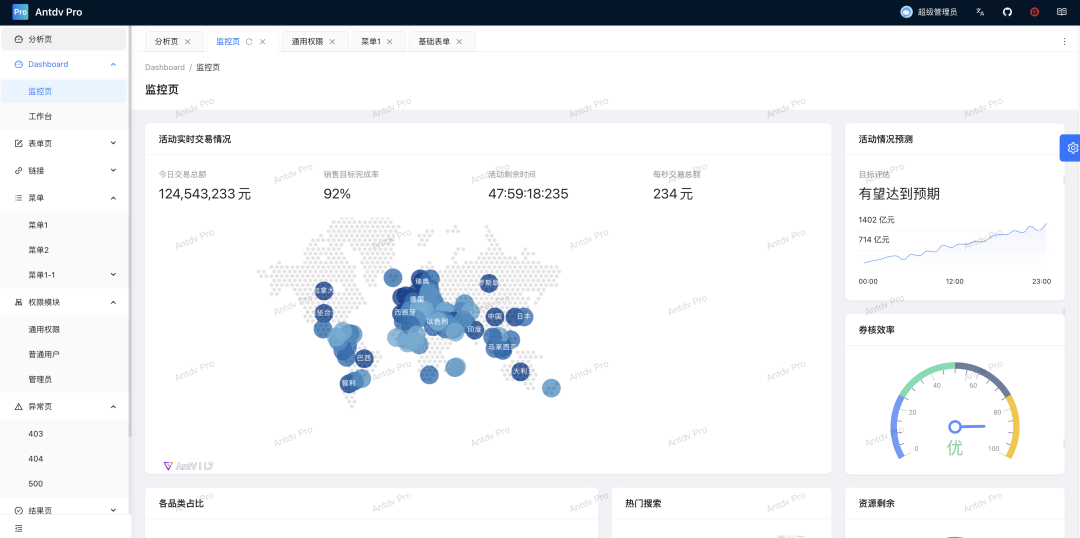Click the 瑞典 bubble on the map
The width and height of the screenshot is (1080, 538).
tap(422, 280)
